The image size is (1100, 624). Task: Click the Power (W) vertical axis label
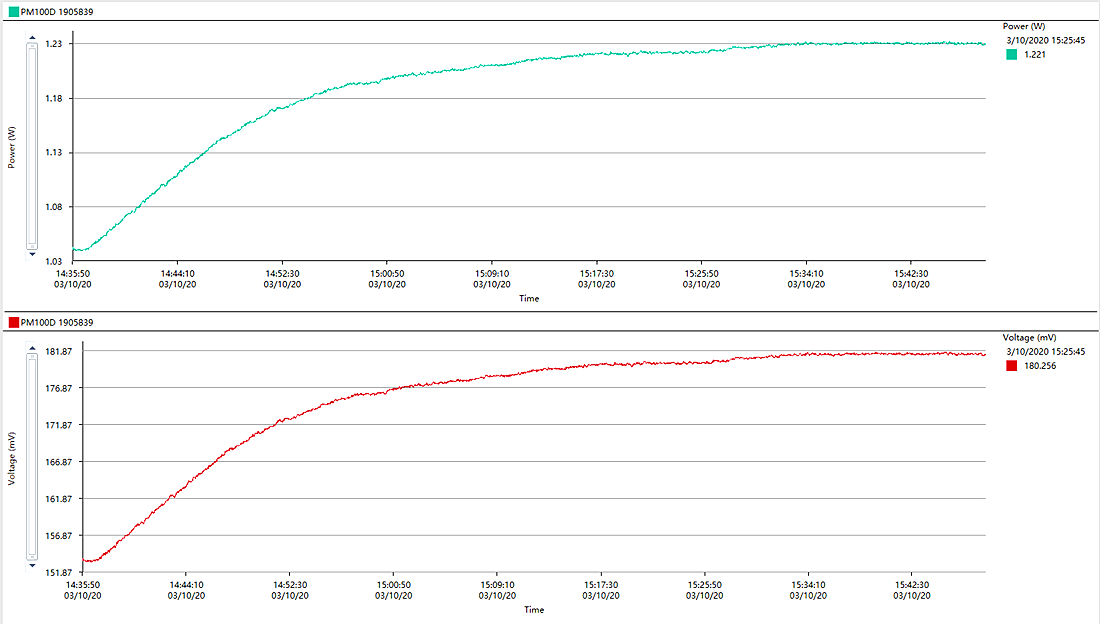[x=12, y=147]
